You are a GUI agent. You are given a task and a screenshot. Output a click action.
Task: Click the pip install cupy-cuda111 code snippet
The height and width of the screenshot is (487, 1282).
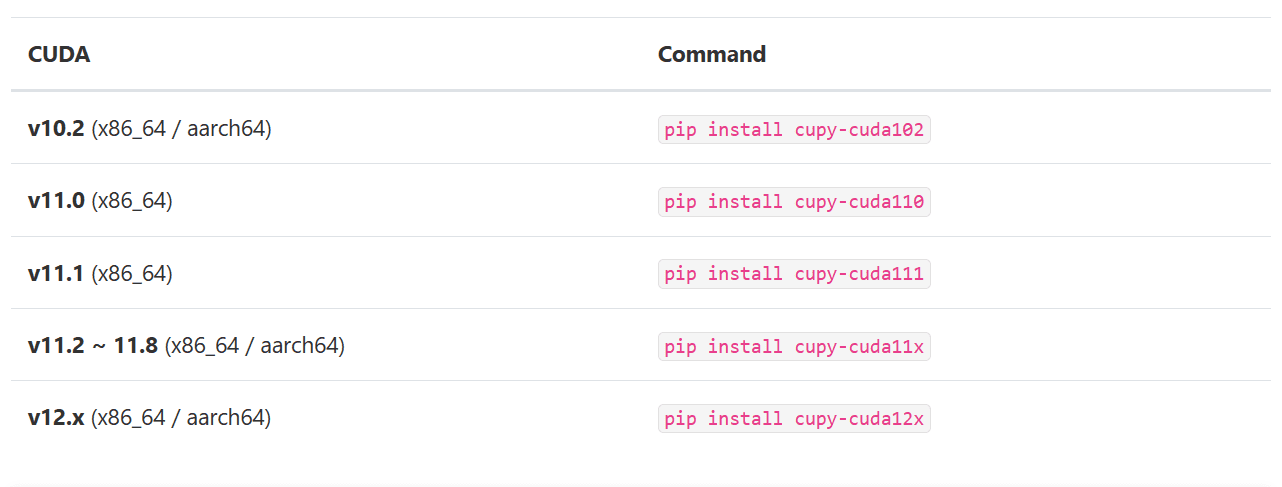click(x=794, y=274)
